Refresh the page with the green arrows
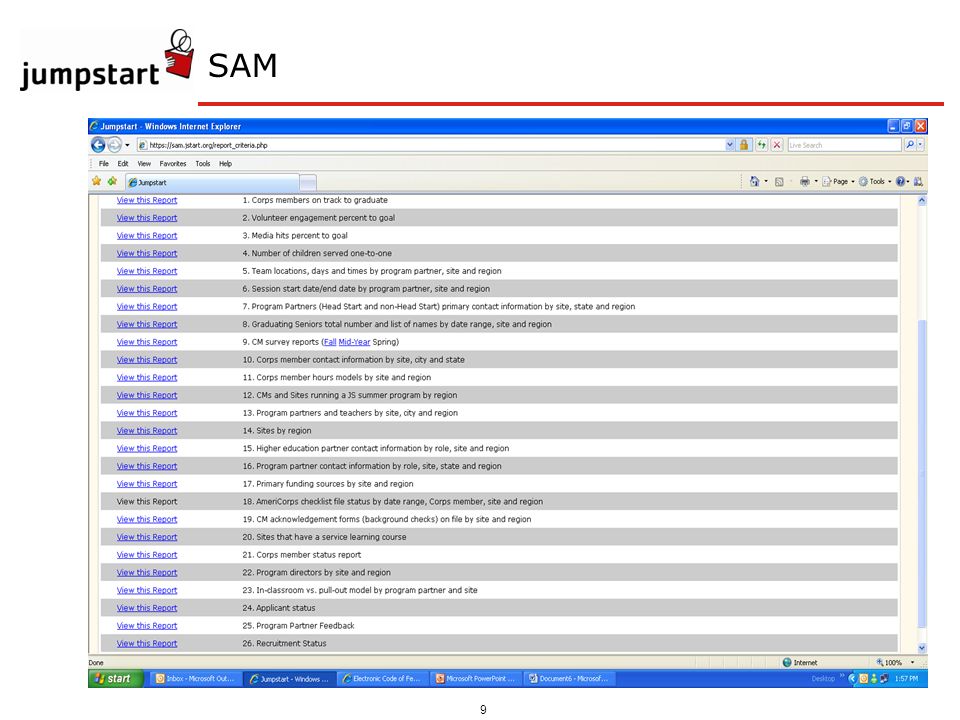Screen dimensions: 960x720 (761, 145)
